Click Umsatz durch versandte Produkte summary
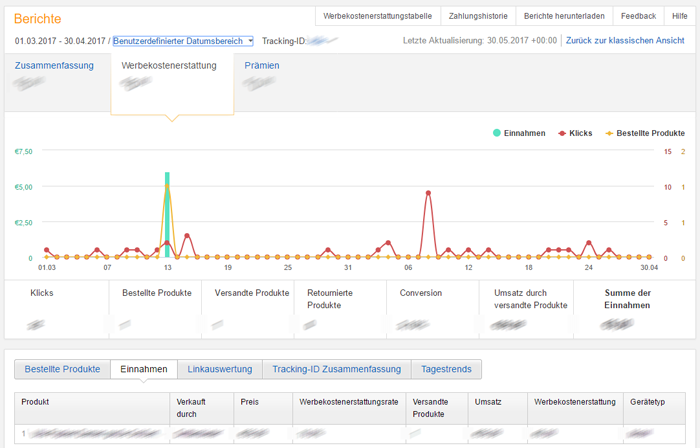Image resolution: width=700 pixels, height=448 pixels. (526, 309)
